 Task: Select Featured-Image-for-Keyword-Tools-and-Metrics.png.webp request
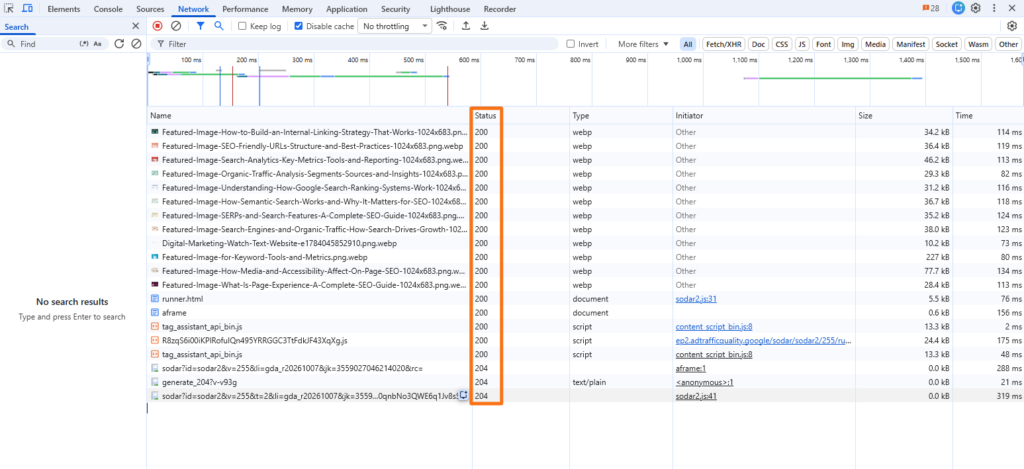click(585, 257)
